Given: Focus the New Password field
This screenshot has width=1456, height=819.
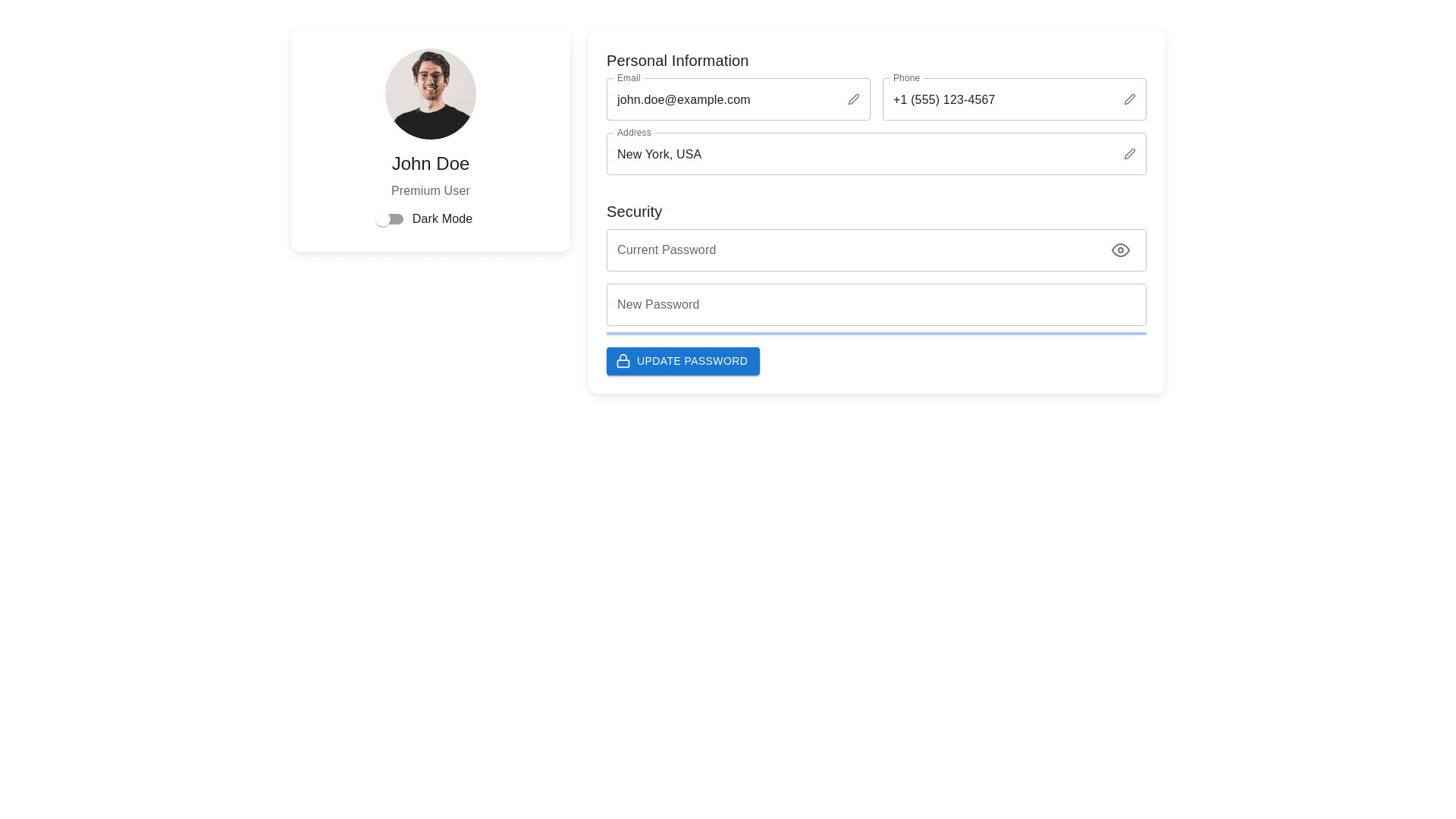Looking at the screenshot, I should tap(876, 305).
